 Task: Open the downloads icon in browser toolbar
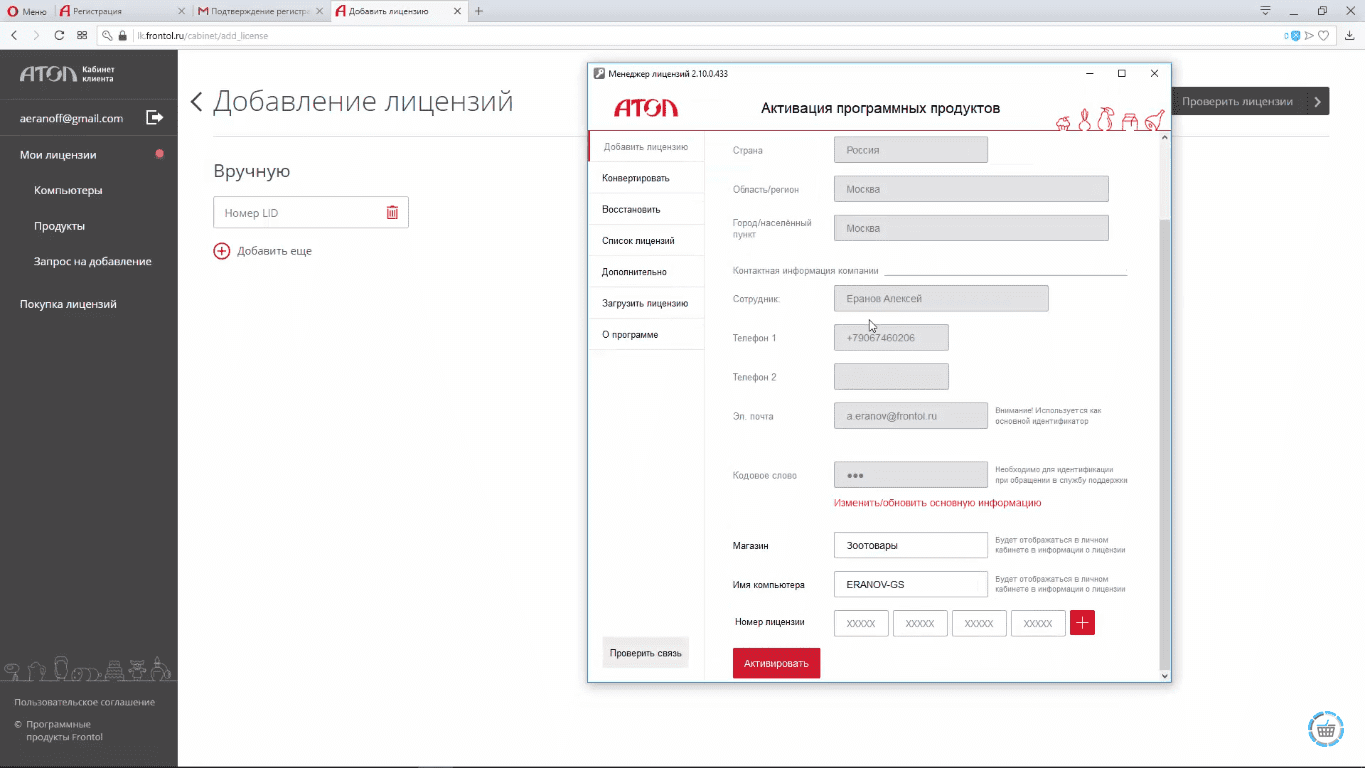1350,35
